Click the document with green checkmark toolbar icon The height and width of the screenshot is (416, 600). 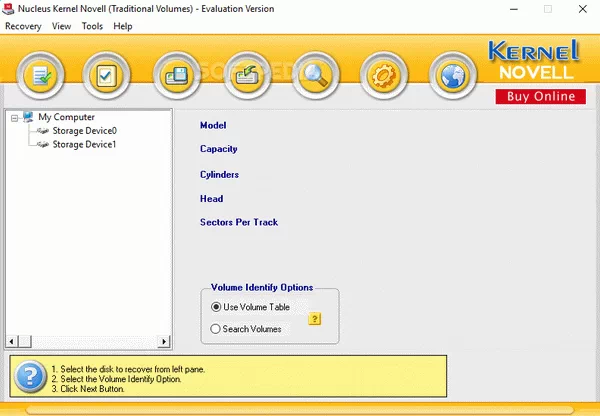click(x=39, y=76)
